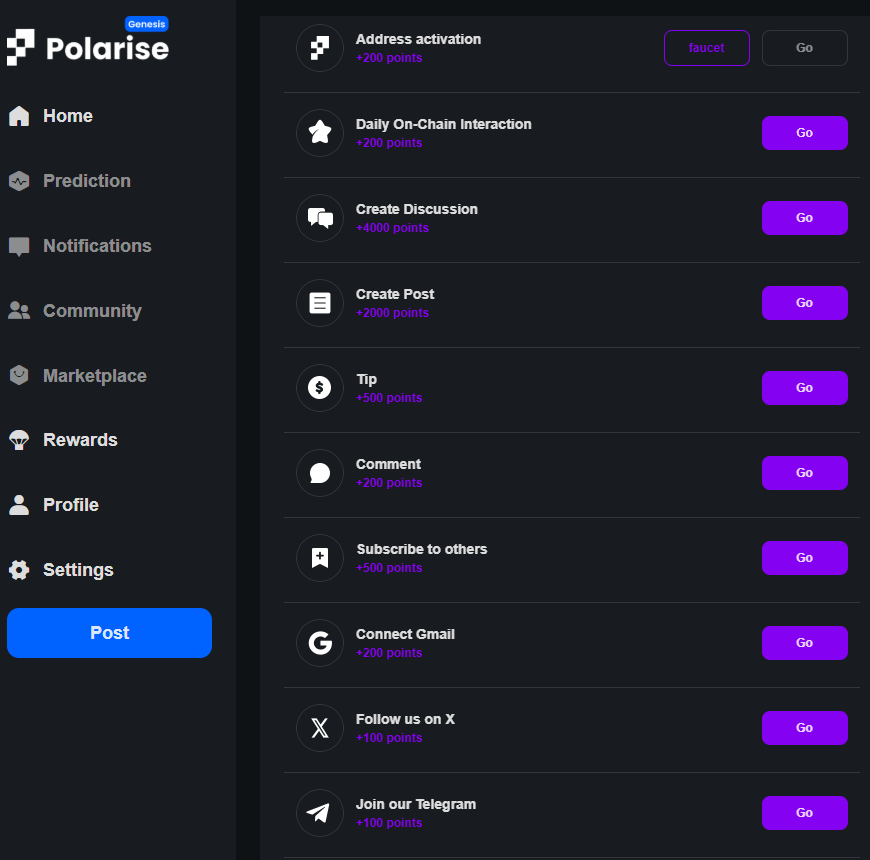Click the +4000 points label
The height and width of the screenshot is (860, 870).
click(x=392, y=228)
